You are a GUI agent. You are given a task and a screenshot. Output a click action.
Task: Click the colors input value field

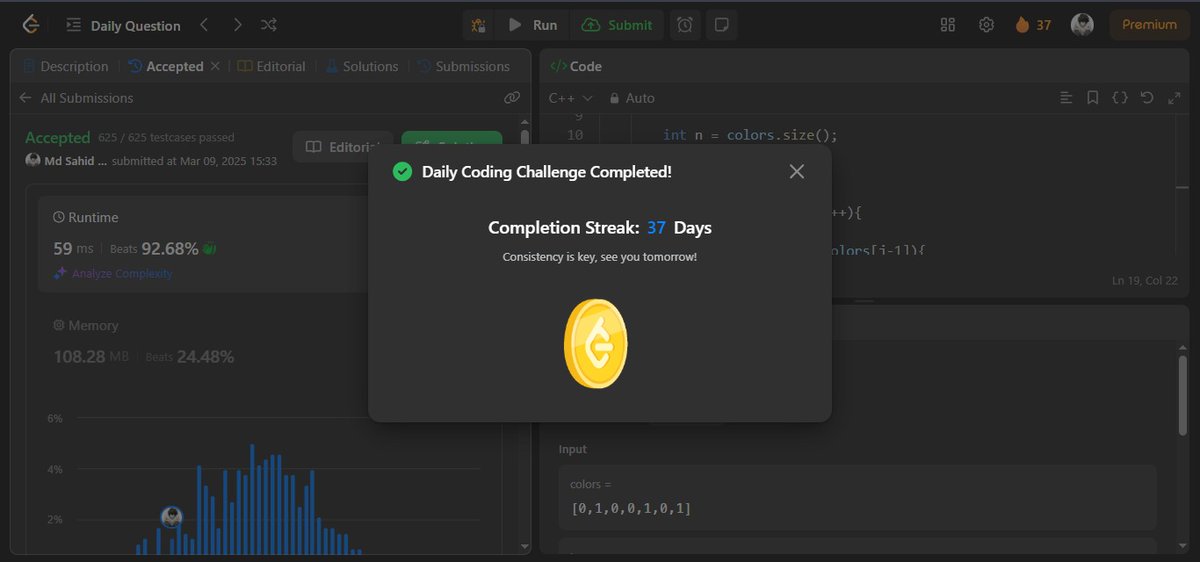point(857,498)
